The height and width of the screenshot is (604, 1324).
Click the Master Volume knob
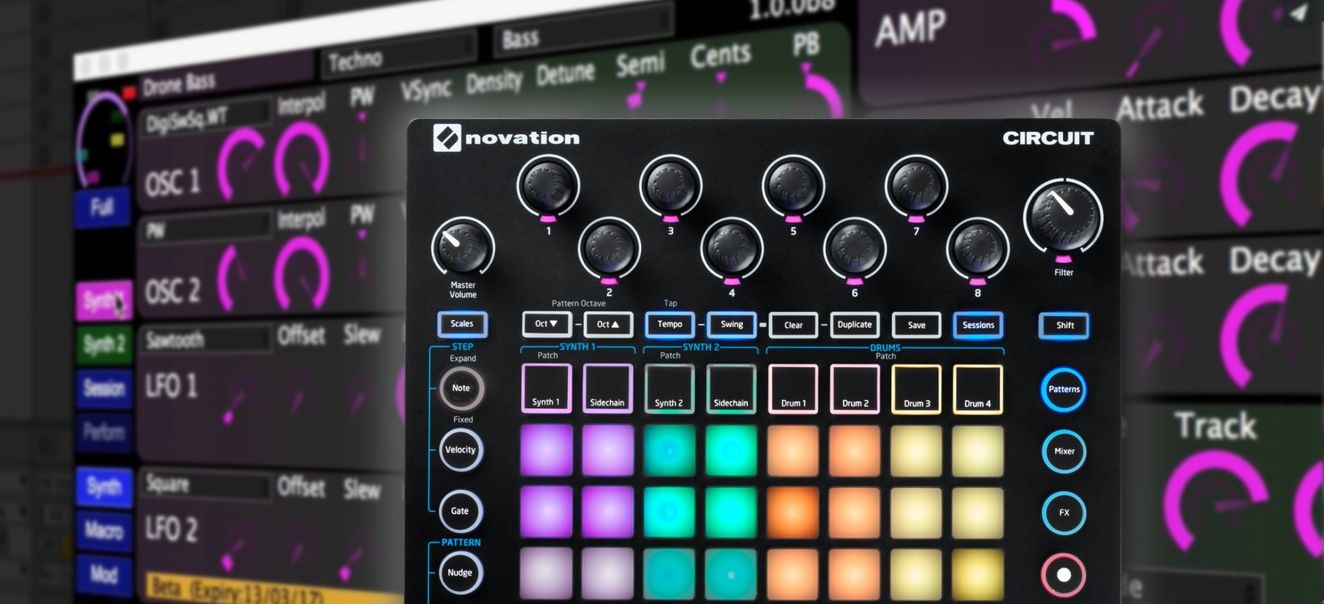pyautogui.click(x=462, y=249)
